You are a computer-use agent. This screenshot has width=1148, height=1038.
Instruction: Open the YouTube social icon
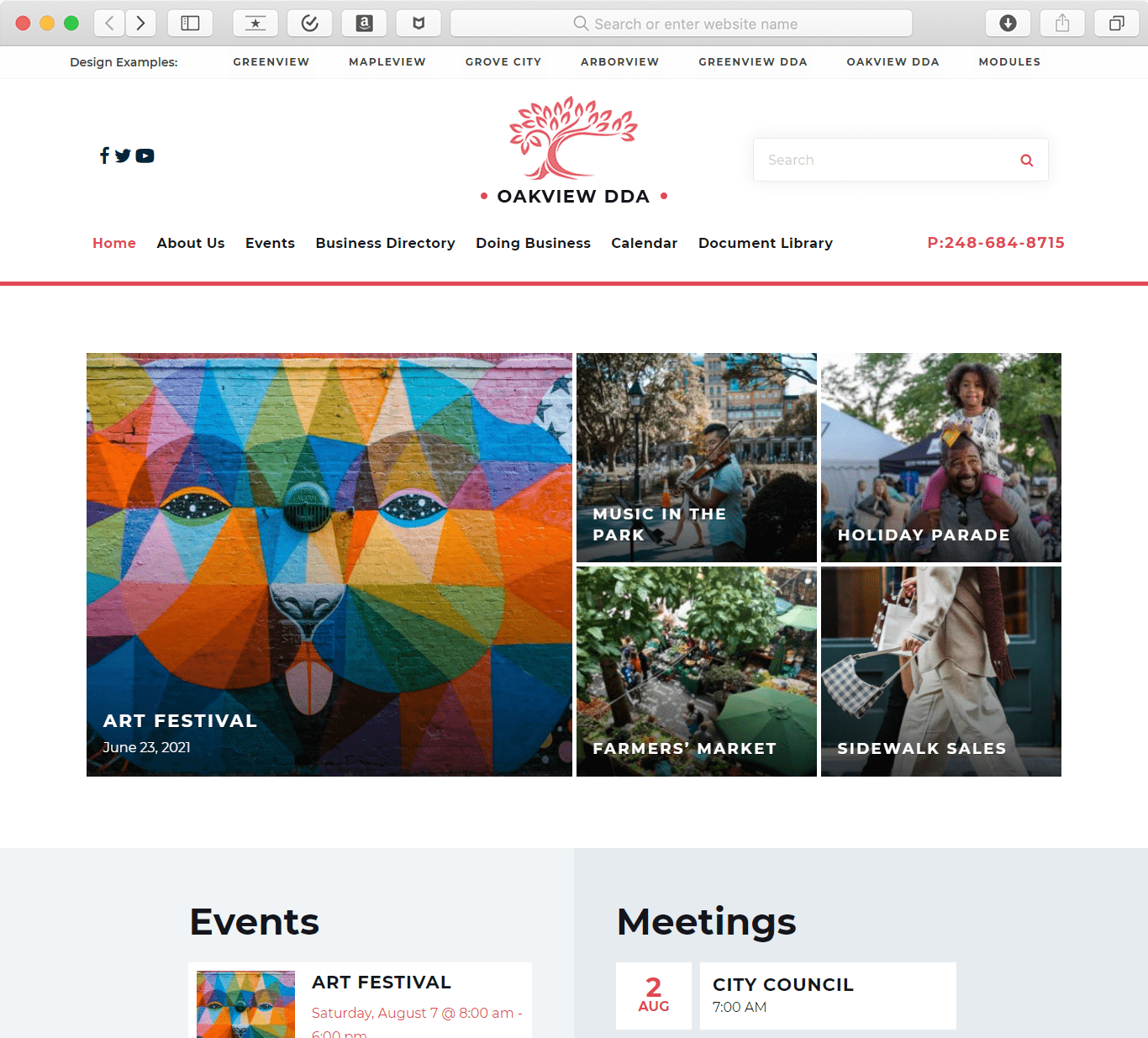click(x=145, y=155)
